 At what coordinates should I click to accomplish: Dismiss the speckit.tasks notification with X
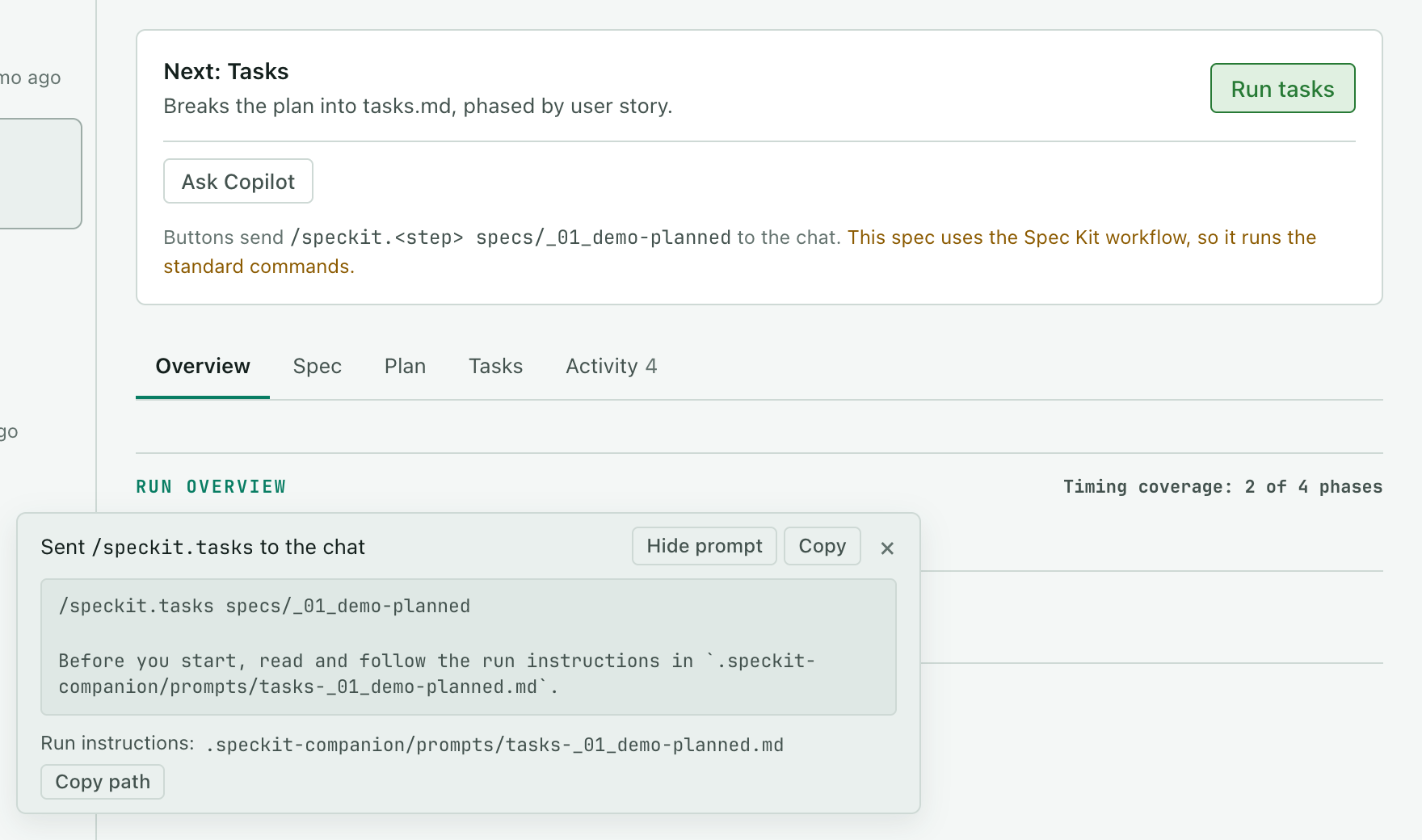(887, 548)
